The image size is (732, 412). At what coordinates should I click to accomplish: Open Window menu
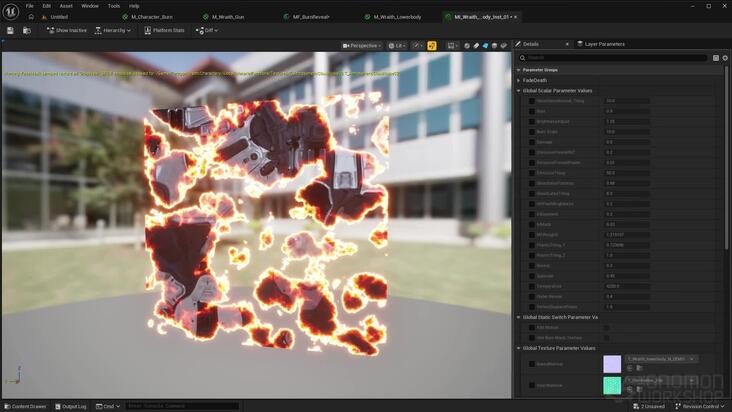click(x=90, y=6)
